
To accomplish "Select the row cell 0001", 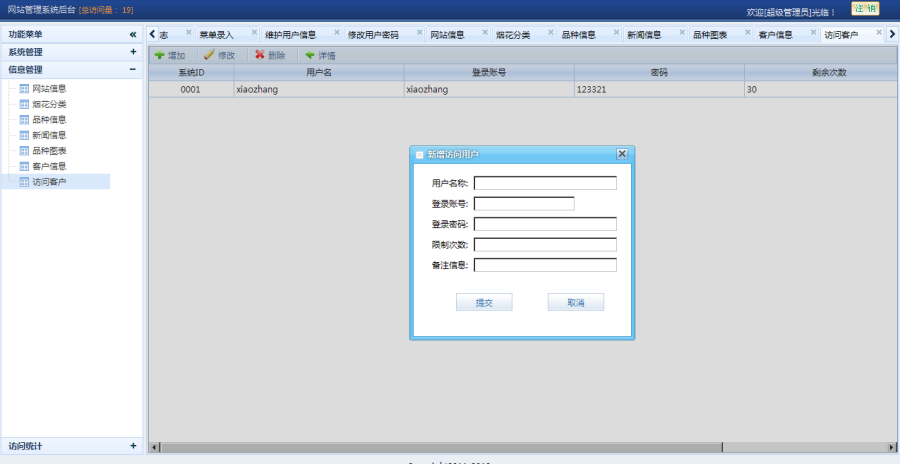I will (191, 90).
